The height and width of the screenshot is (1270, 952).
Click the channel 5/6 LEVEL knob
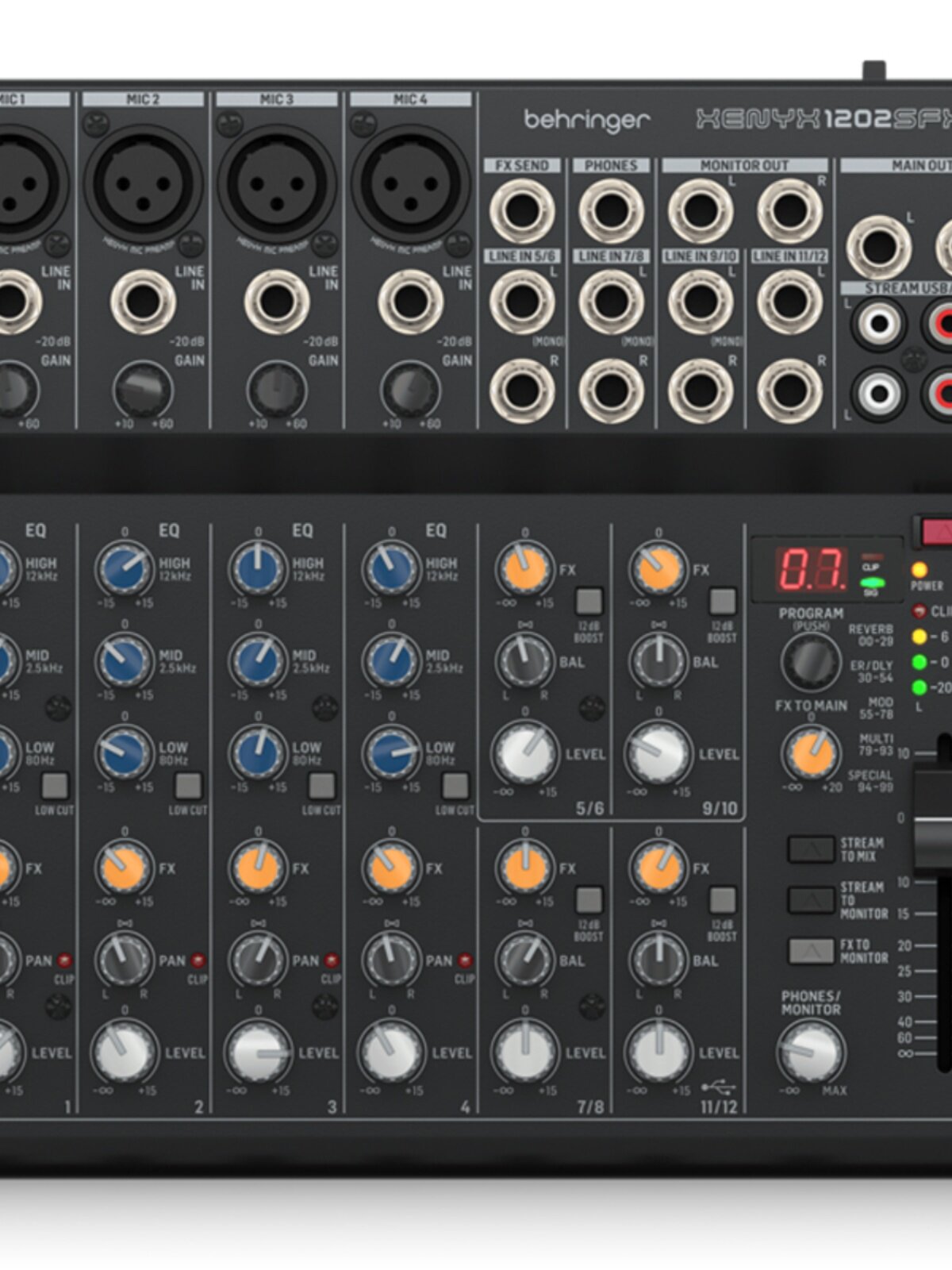pos(524,753)
